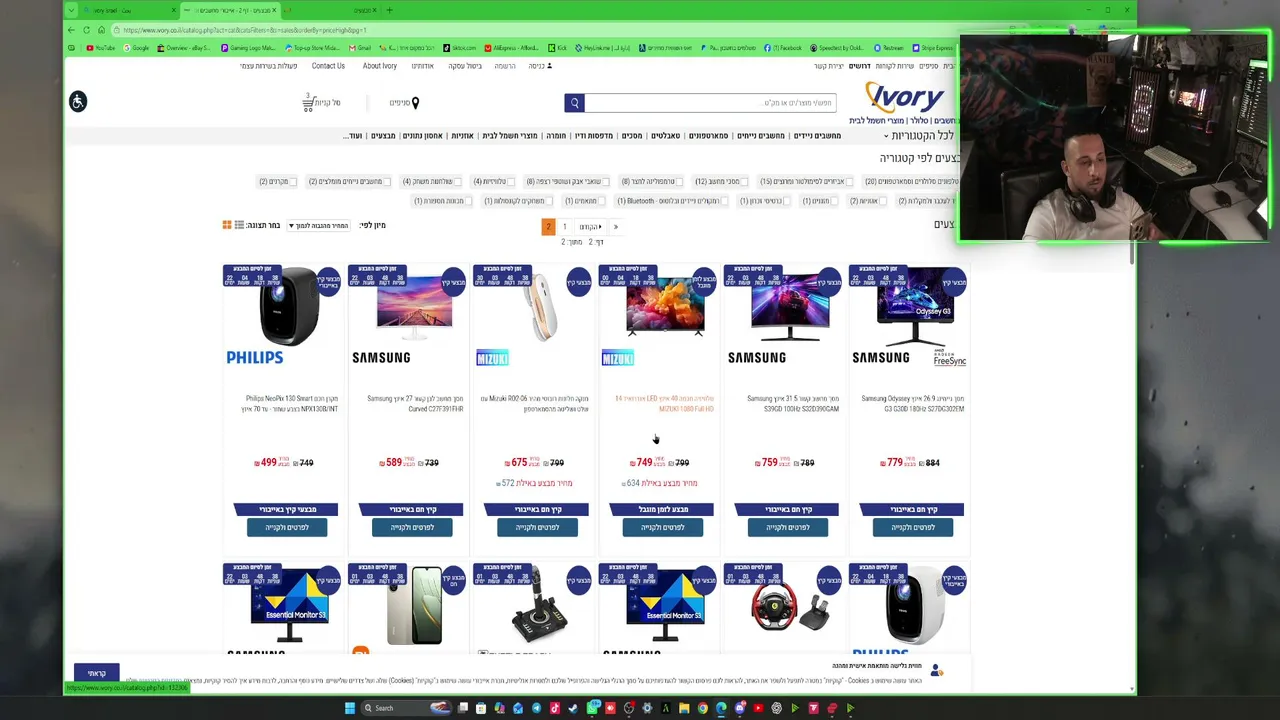Image resolution: width=1280 pixels, height=720 pixels.
Task: Open the Restream bookmark
Action: 889,48
